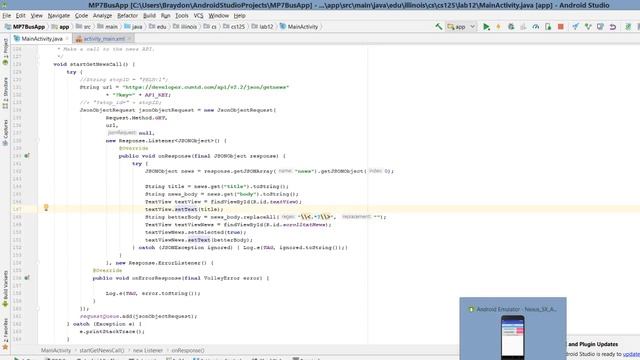Image resolution: width=640 pixels, height=360 pixels.
Task: Click main folder in navigation breadcrumb
Action: tap(108, 27)
